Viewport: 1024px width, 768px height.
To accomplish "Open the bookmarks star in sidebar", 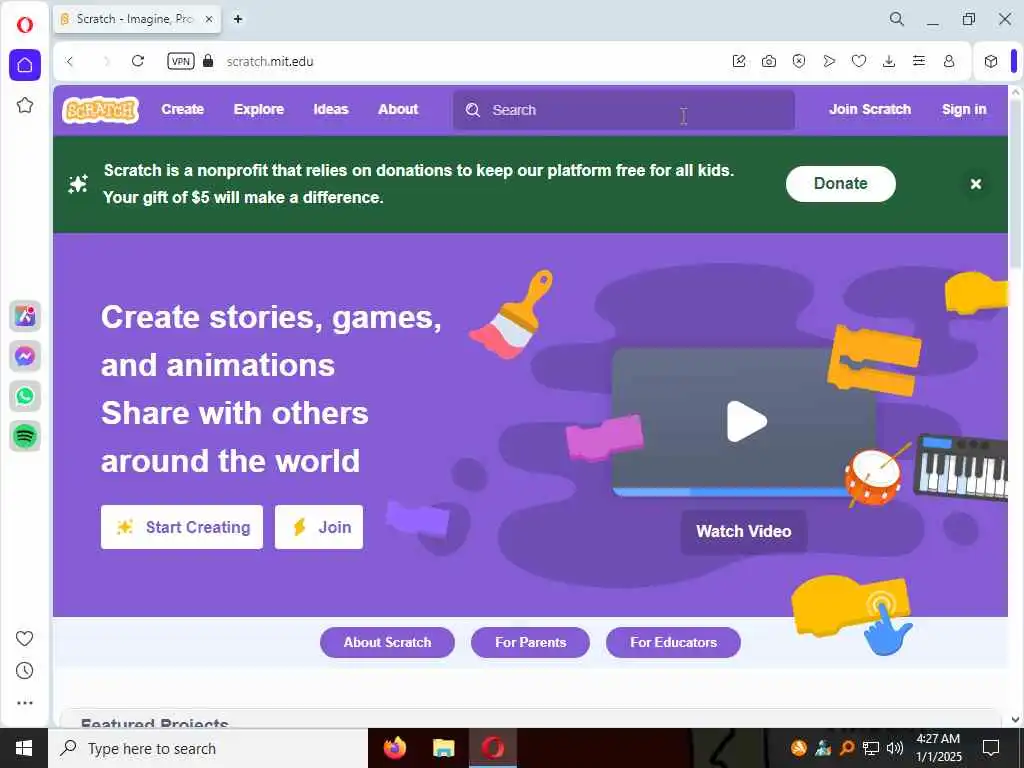I will (25, 105).
